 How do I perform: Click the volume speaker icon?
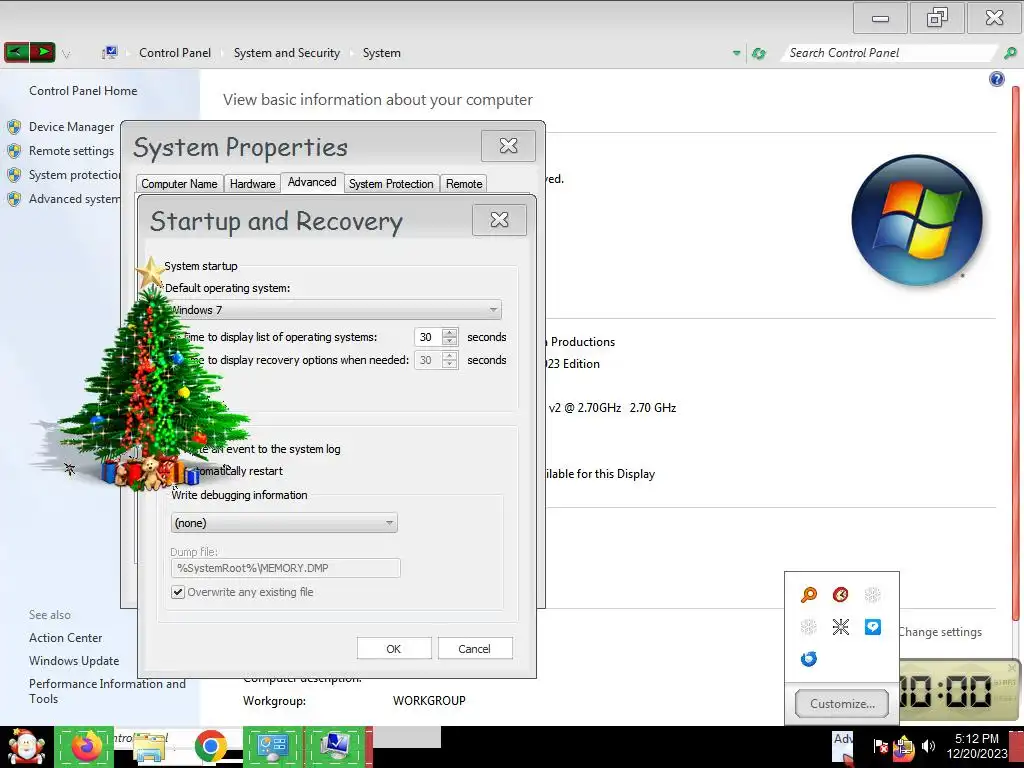click(928, 746)
